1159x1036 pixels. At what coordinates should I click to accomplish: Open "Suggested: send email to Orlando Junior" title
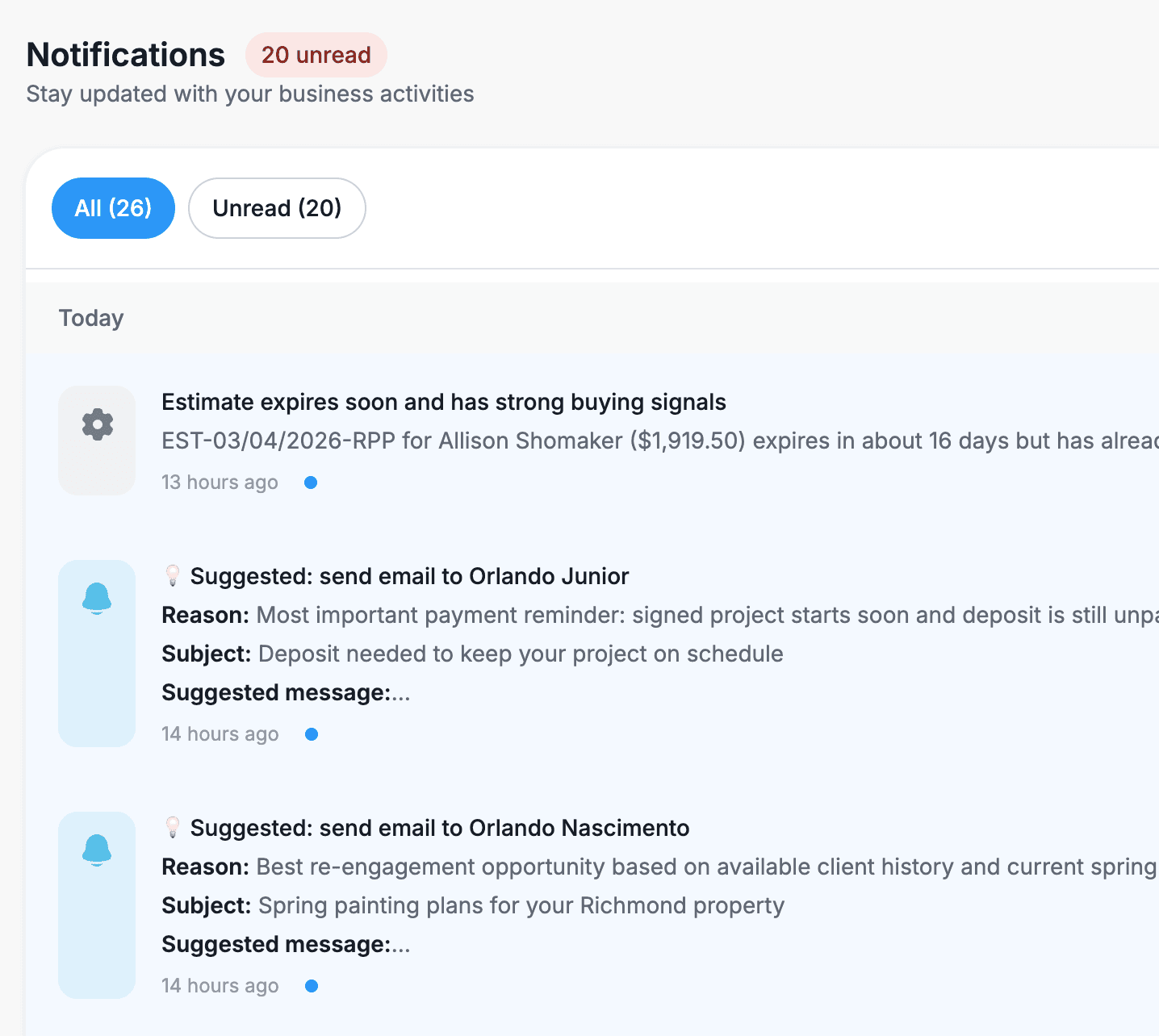click(x=409, y=576)
